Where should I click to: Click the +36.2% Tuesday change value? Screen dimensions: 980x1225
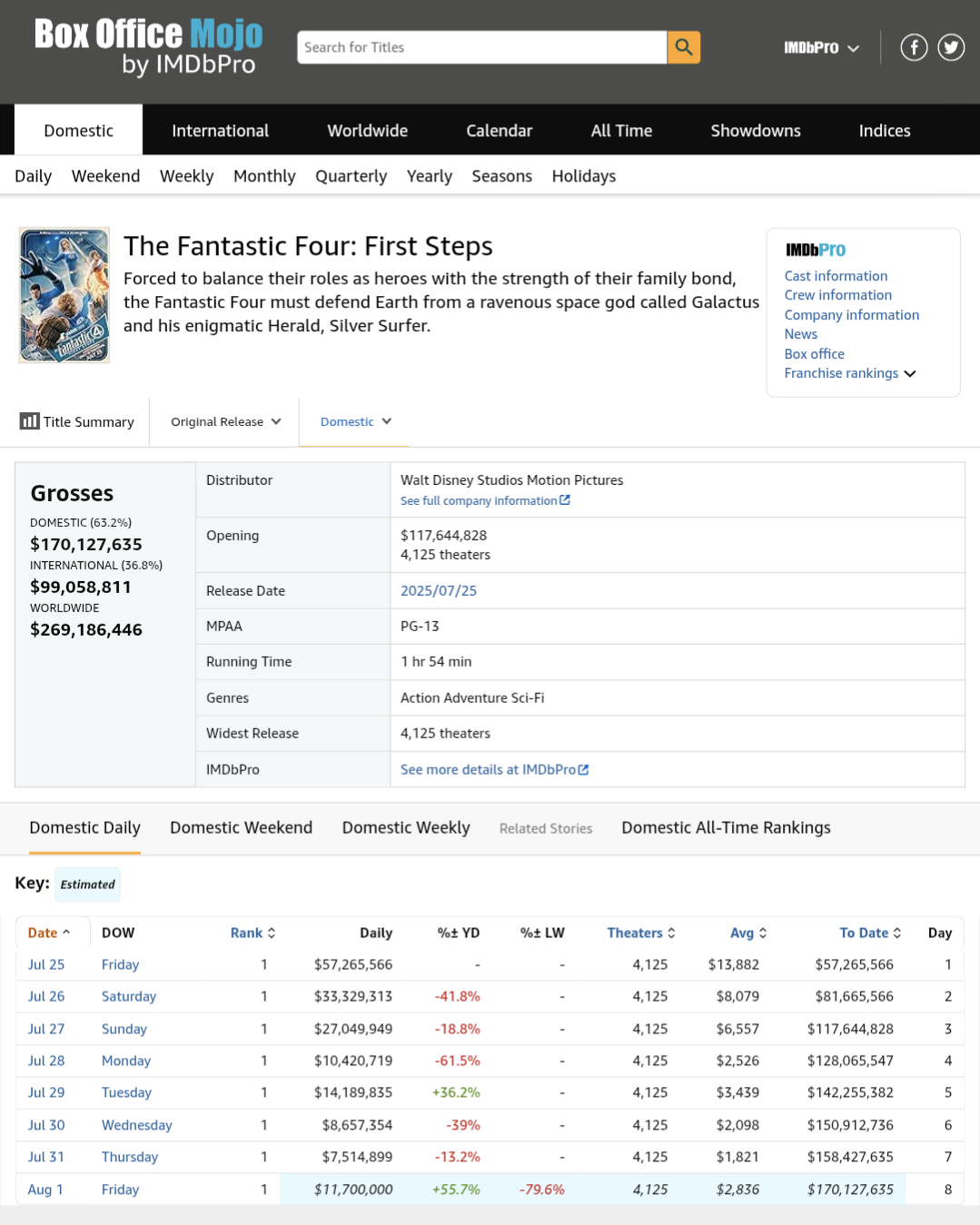pyautogui.click(x=456, y=1092)
